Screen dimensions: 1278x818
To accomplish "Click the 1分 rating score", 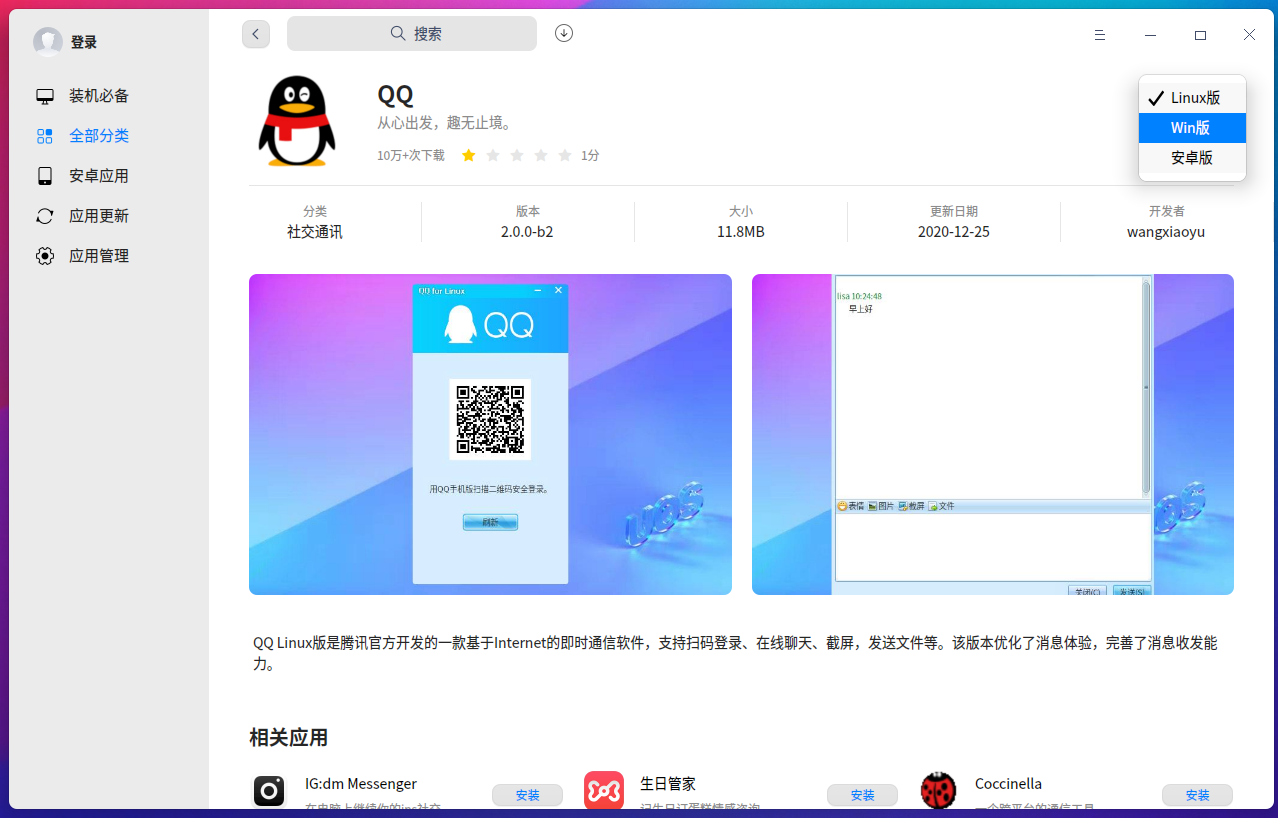I will click(x=590, y=156).
